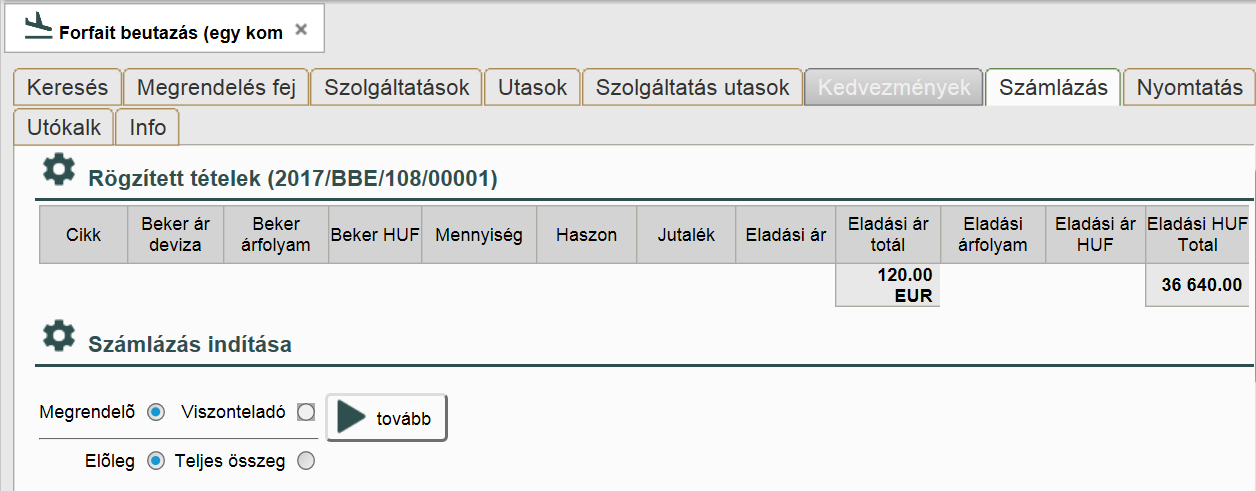Viewport: 1256px width, 491px height.
Task: Select the Megrendelő radio button
Action: (x=156, y=412)
